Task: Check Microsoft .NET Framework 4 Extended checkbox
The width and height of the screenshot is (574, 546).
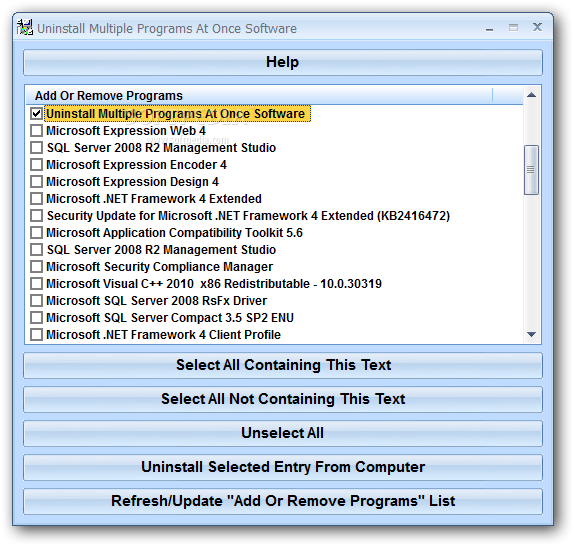Action: 36,199
